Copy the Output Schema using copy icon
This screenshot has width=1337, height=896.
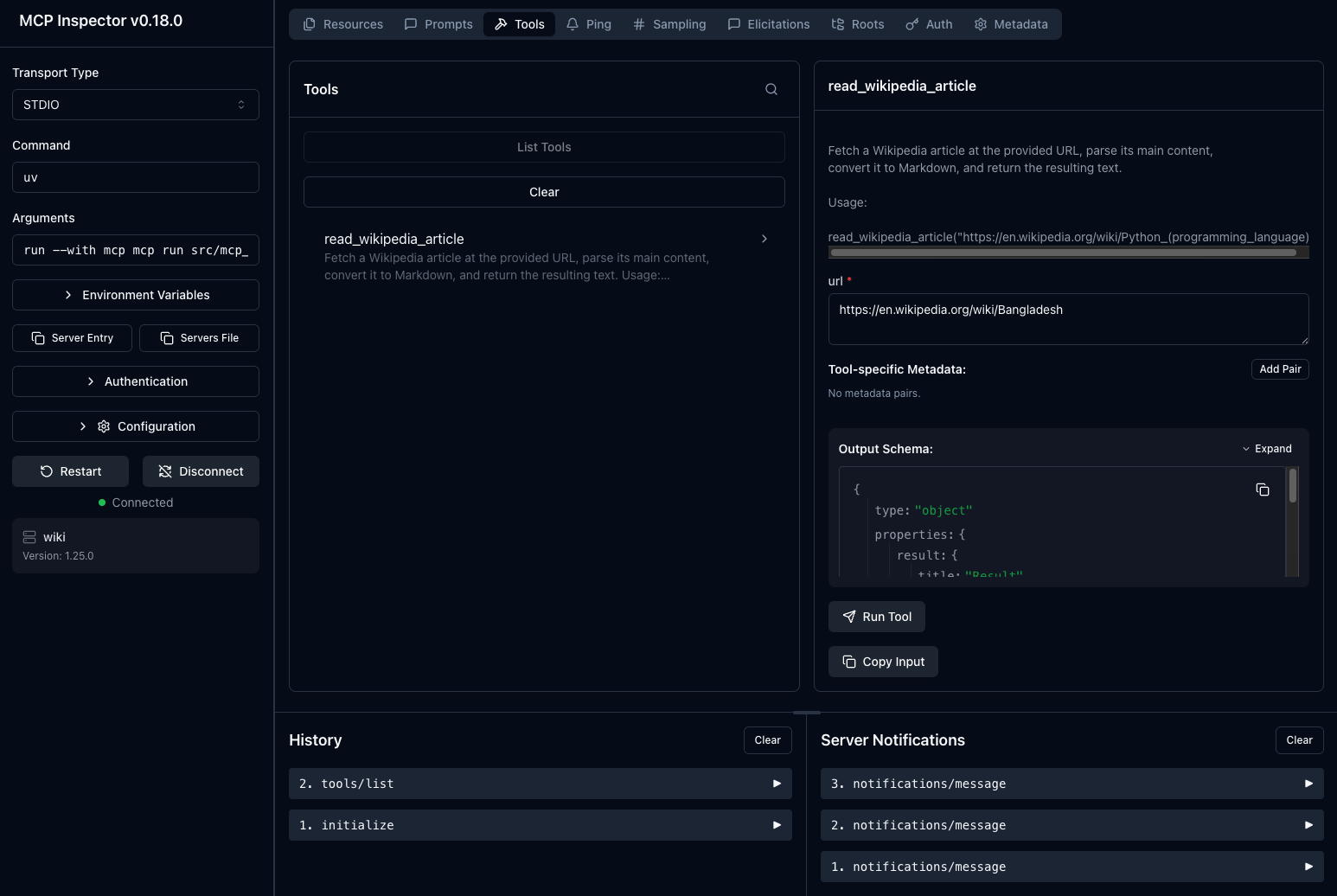(x=1262, y=489)
